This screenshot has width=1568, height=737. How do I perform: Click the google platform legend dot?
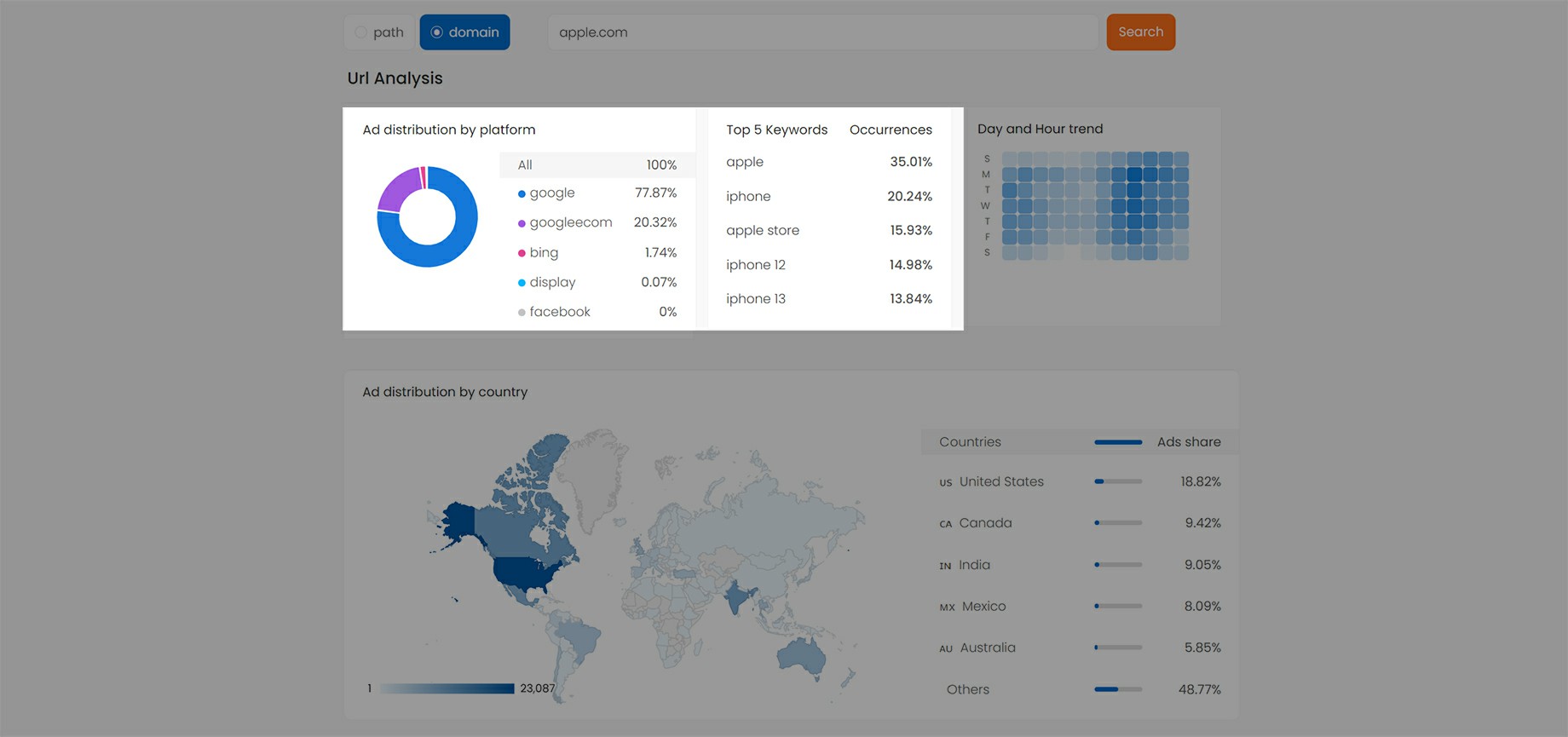(522, 194)
